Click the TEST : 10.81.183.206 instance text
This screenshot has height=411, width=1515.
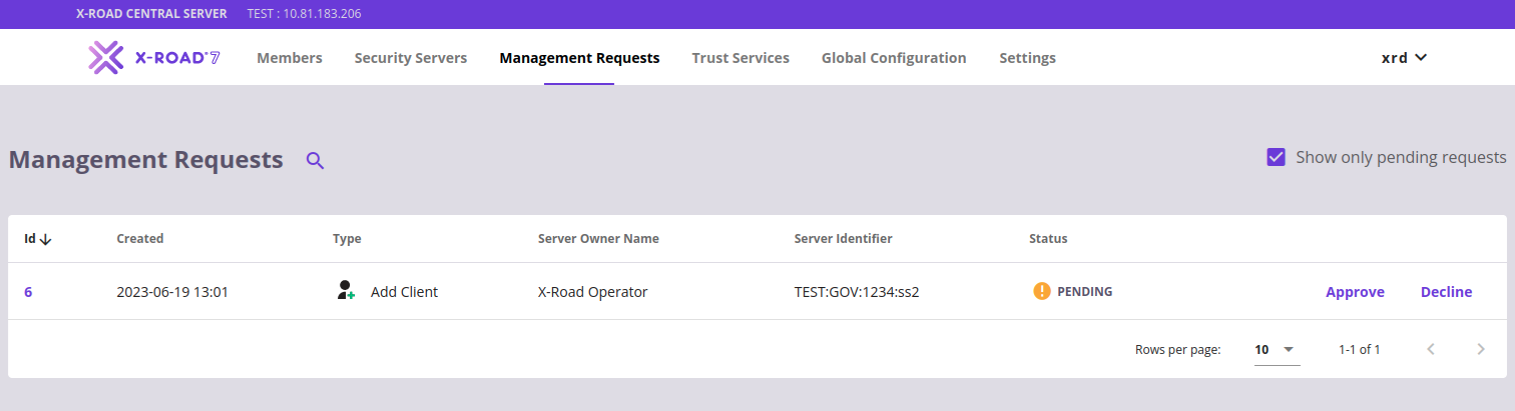304,14
